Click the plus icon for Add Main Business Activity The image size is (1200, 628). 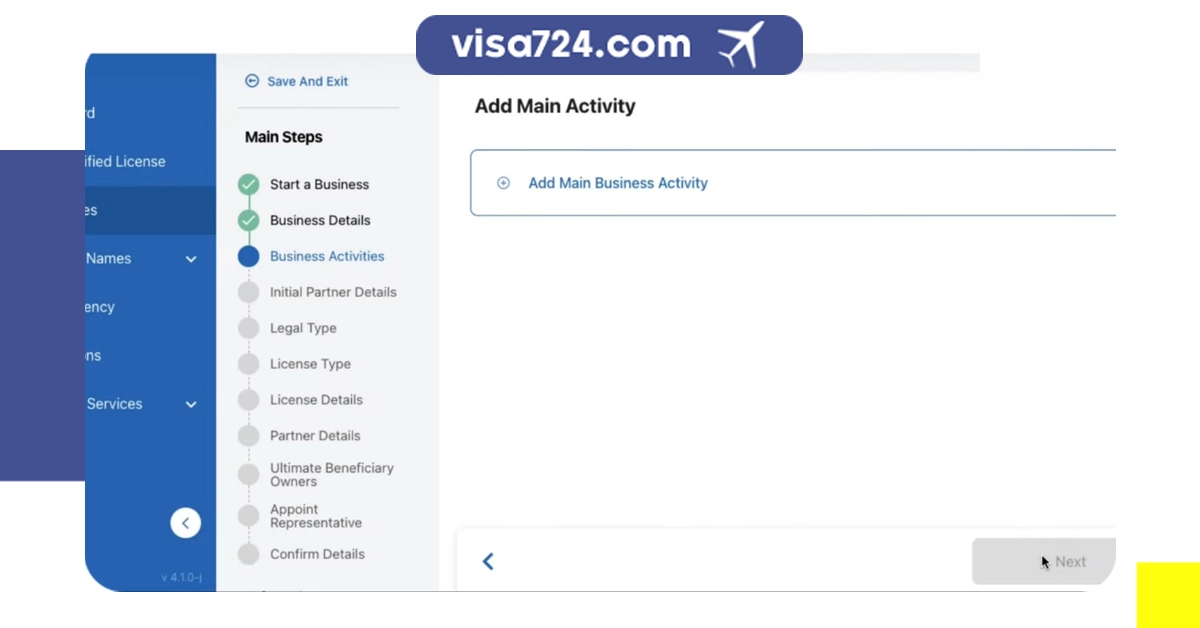click(x=504, y=183)
